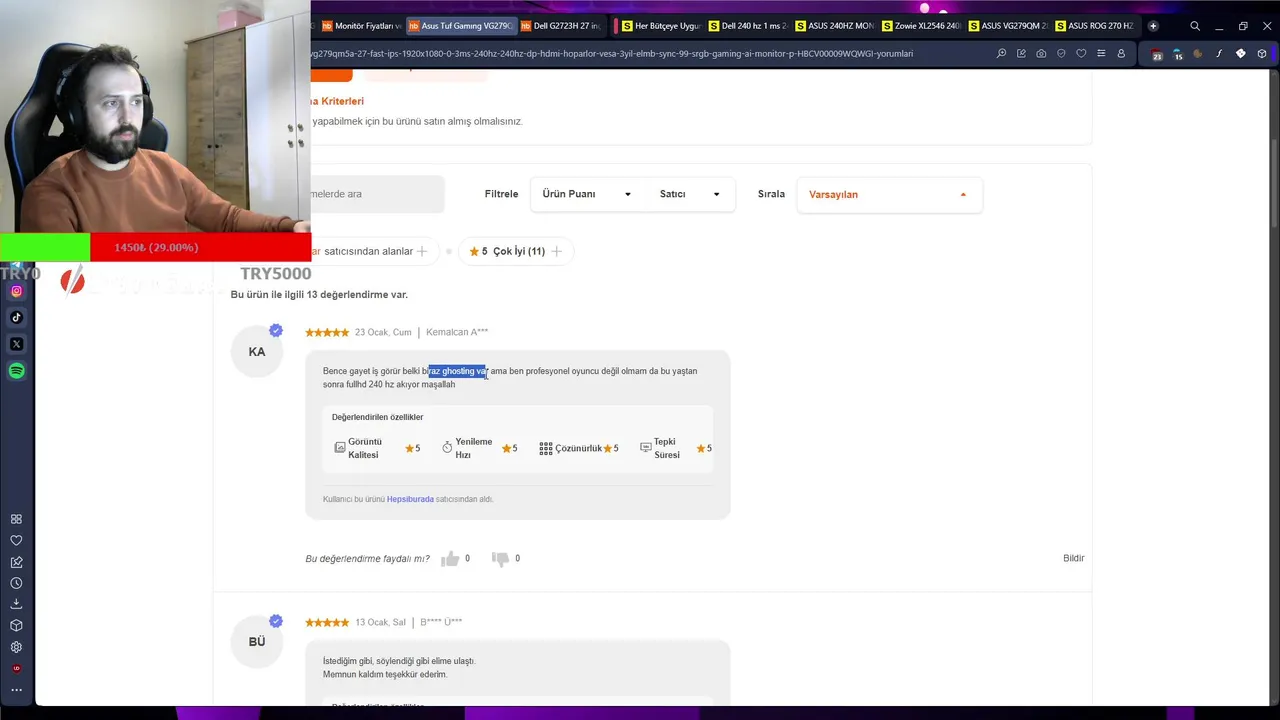Click 'Bu ürün ile ilgili 13 değerlendirme var.' text
1280x720 pixels.
(319, 294)
